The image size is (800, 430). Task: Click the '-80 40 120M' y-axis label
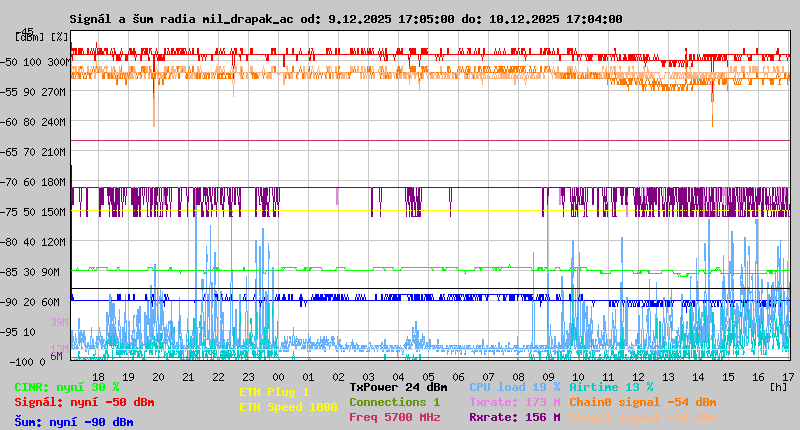(33, 242)
